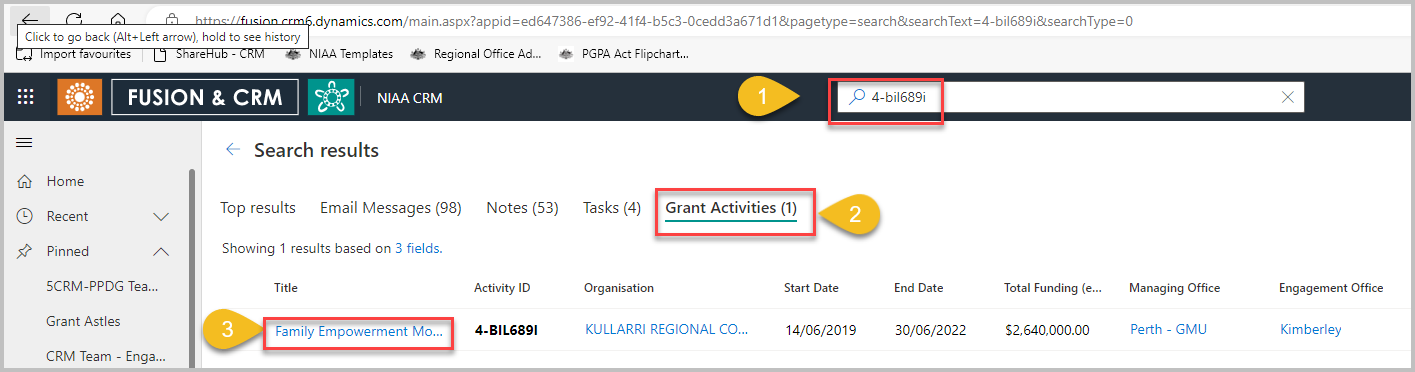Open the Email Messages (98) tab

[x=390, y=208]
